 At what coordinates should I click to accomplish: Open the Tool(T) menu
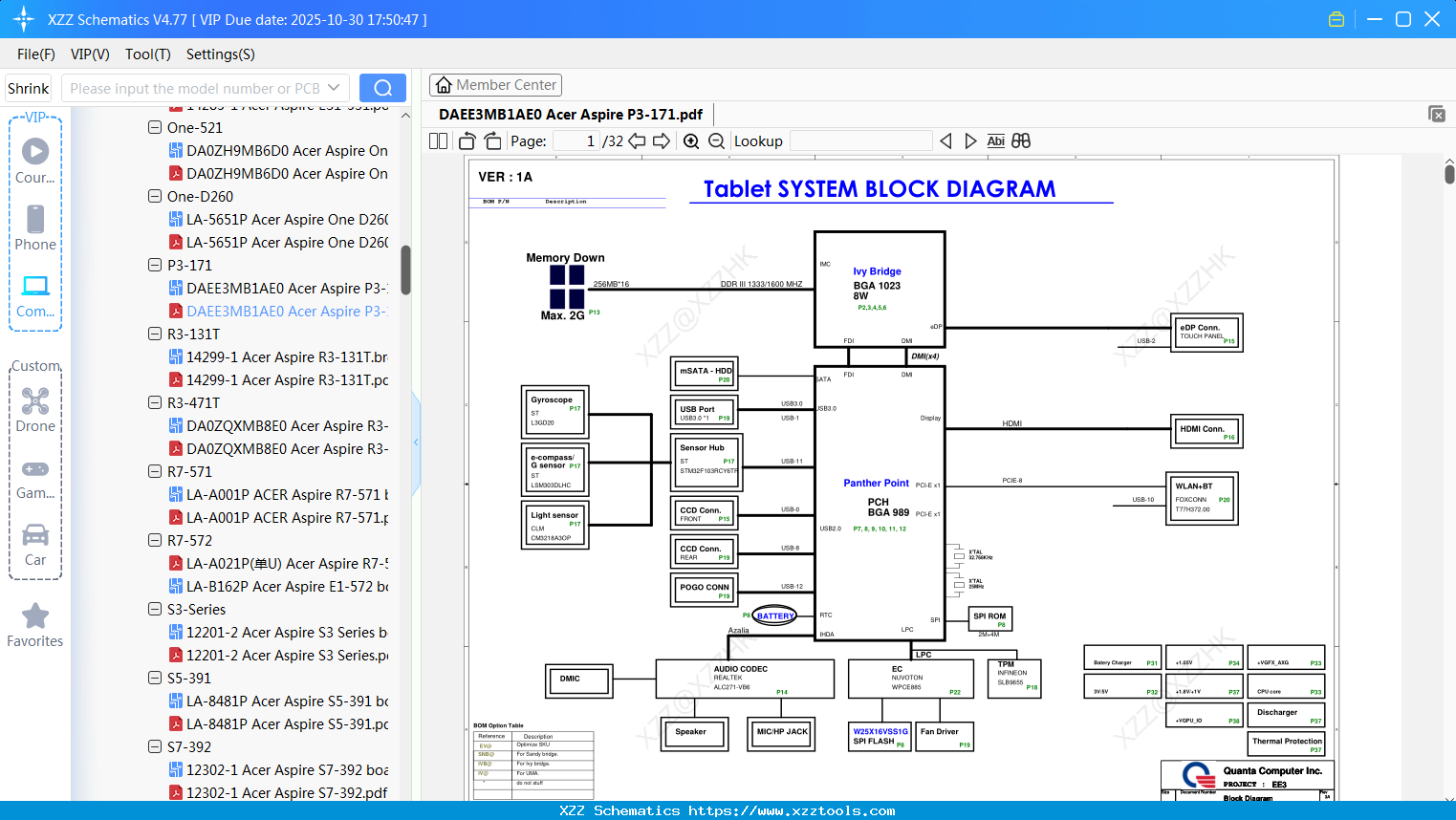tap(147, 54)
